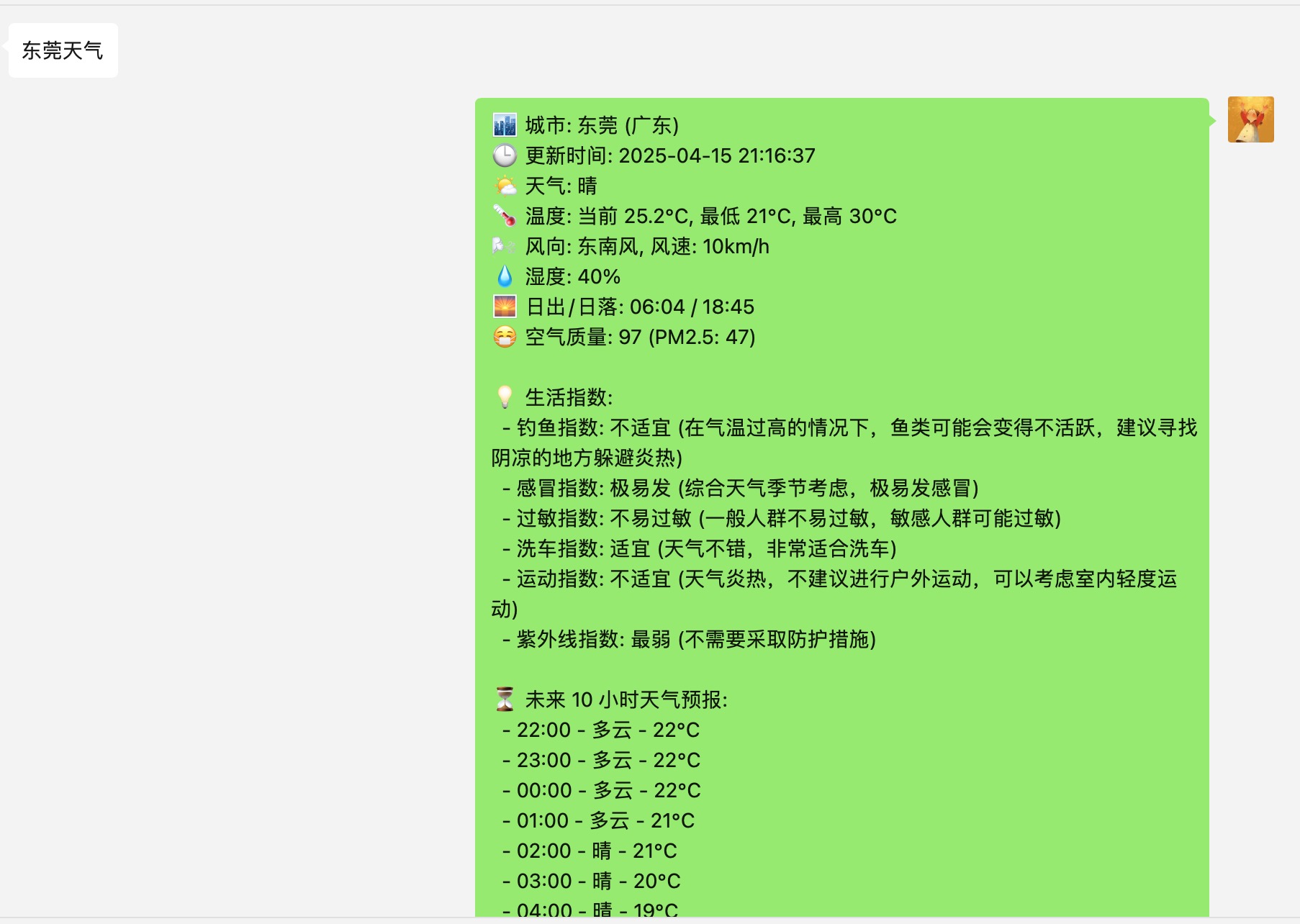Click the 过敏指数: 不易过敏 line

(782, 518)
